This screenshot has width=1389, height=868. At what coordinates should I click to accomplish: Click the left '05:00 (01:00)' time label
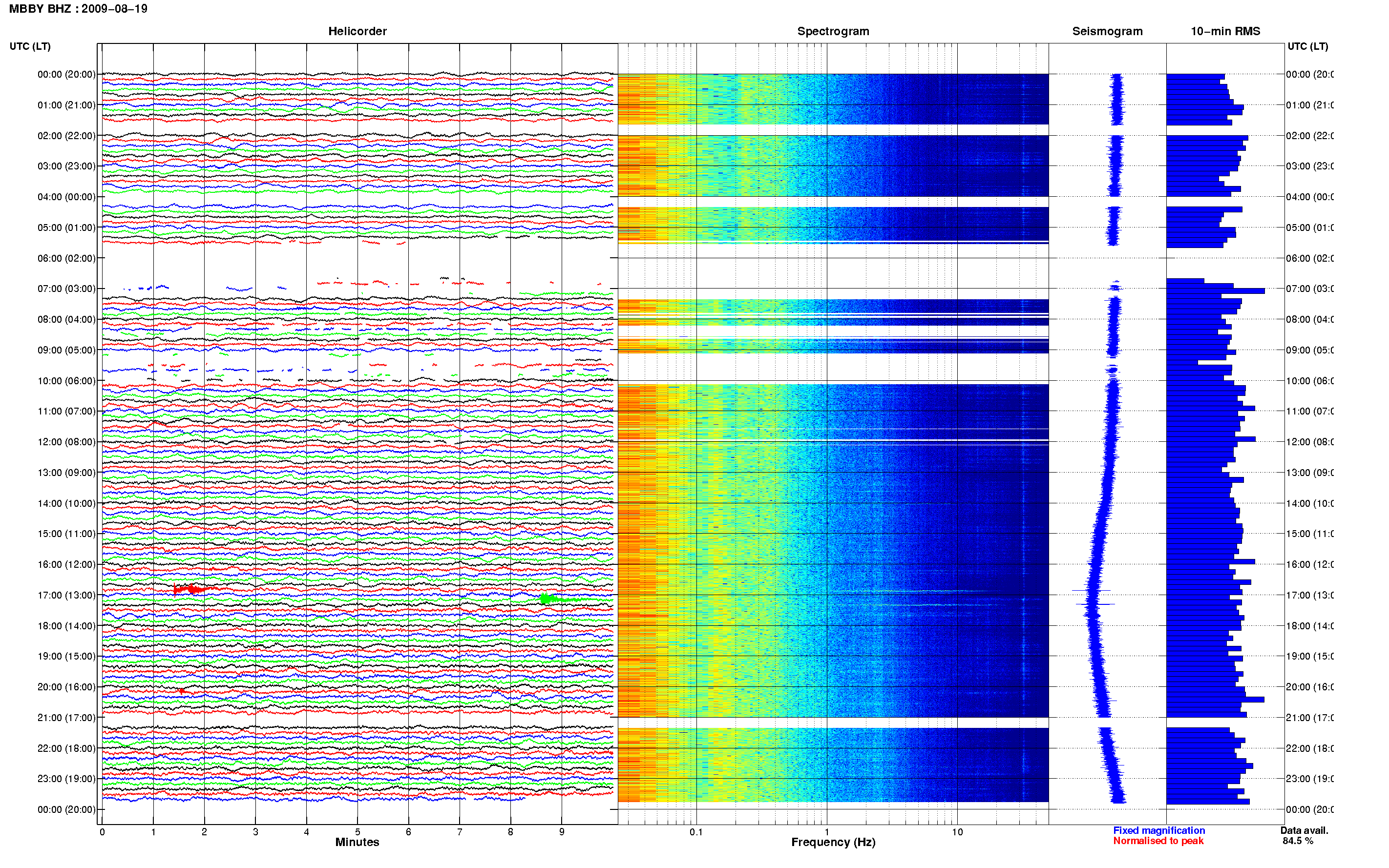(x=66, y=227)
